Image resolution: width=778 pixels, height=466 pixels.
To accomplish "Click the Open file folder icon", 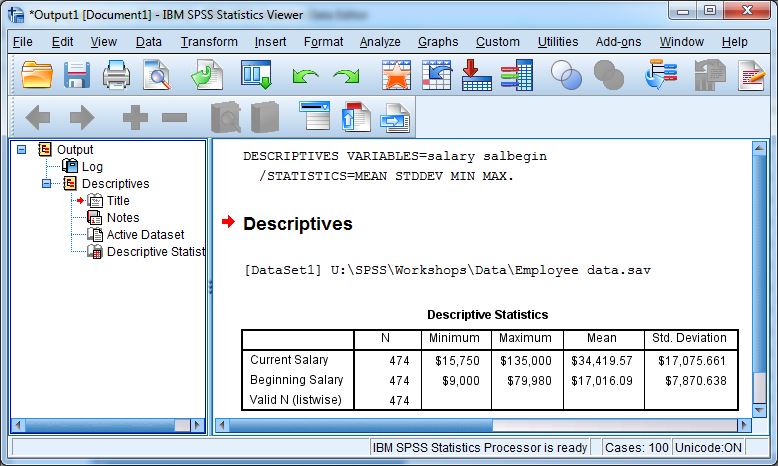I will (x=37, y=75).
